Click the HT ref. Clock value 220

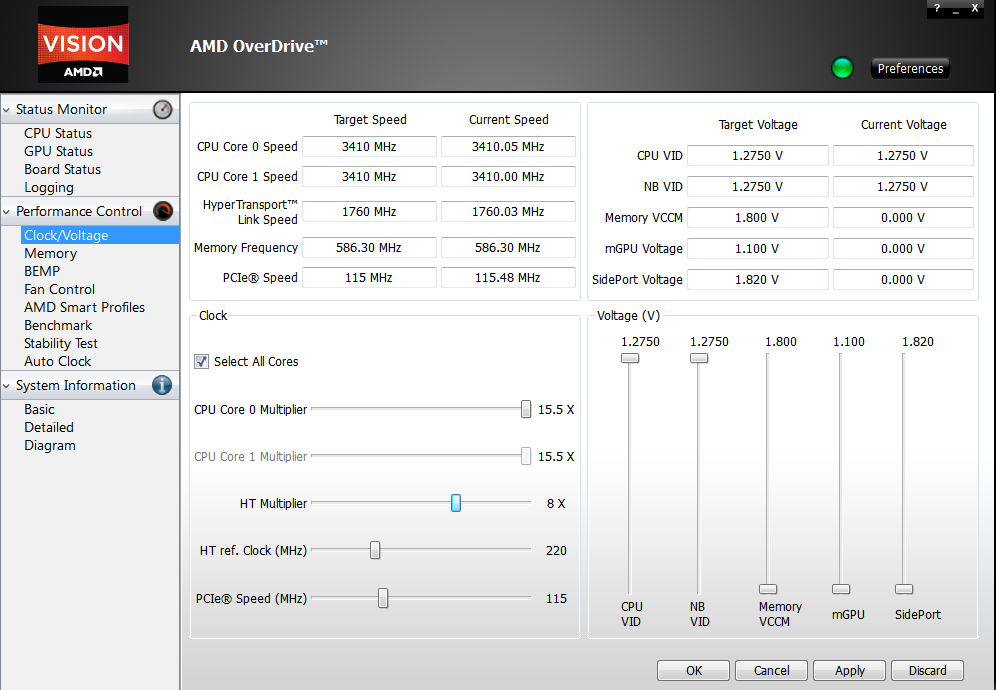coord(556,551)
